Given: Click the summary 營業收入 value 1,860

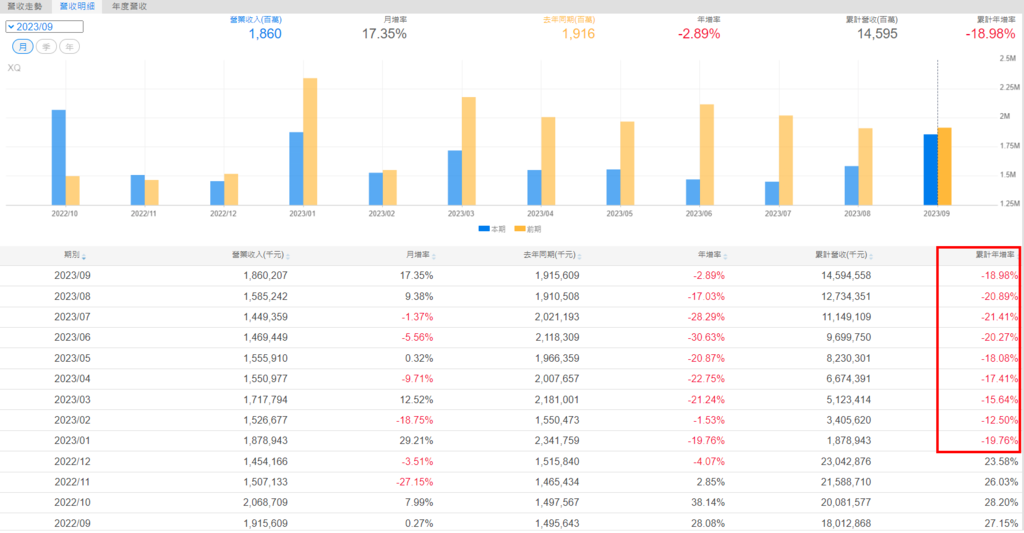Looking at the screenshot, I should coord(265,34).
